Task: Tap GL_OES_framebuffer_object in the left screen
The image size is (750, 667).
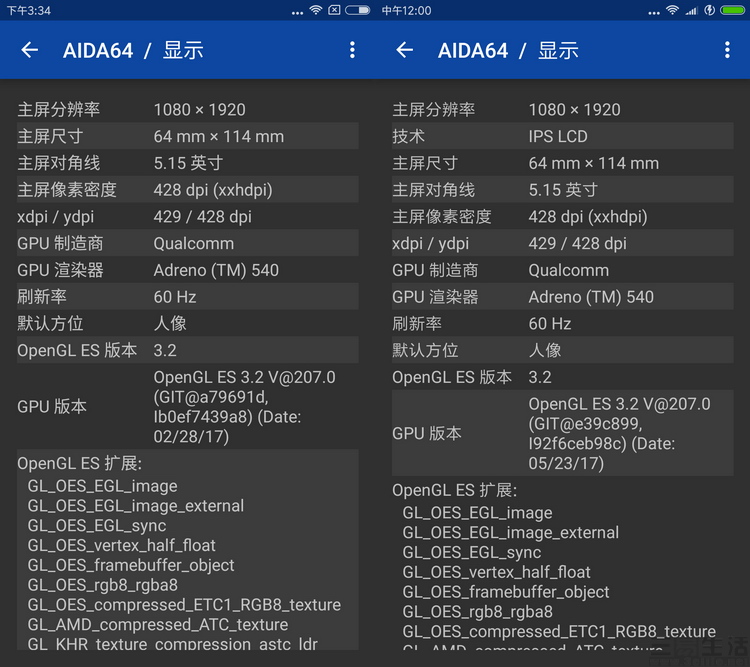Action: click(x=131, y=565)
